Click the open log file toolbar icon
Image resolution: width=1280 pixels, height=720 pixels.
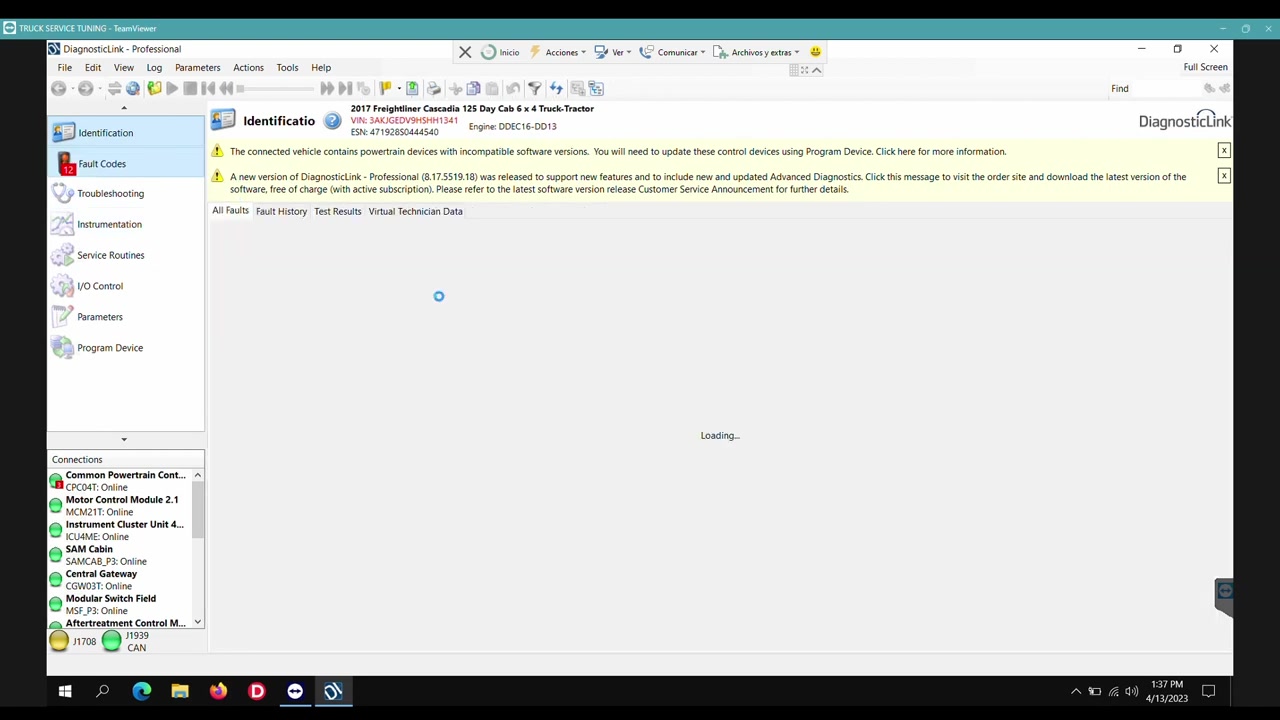click(x=154, y=89)
